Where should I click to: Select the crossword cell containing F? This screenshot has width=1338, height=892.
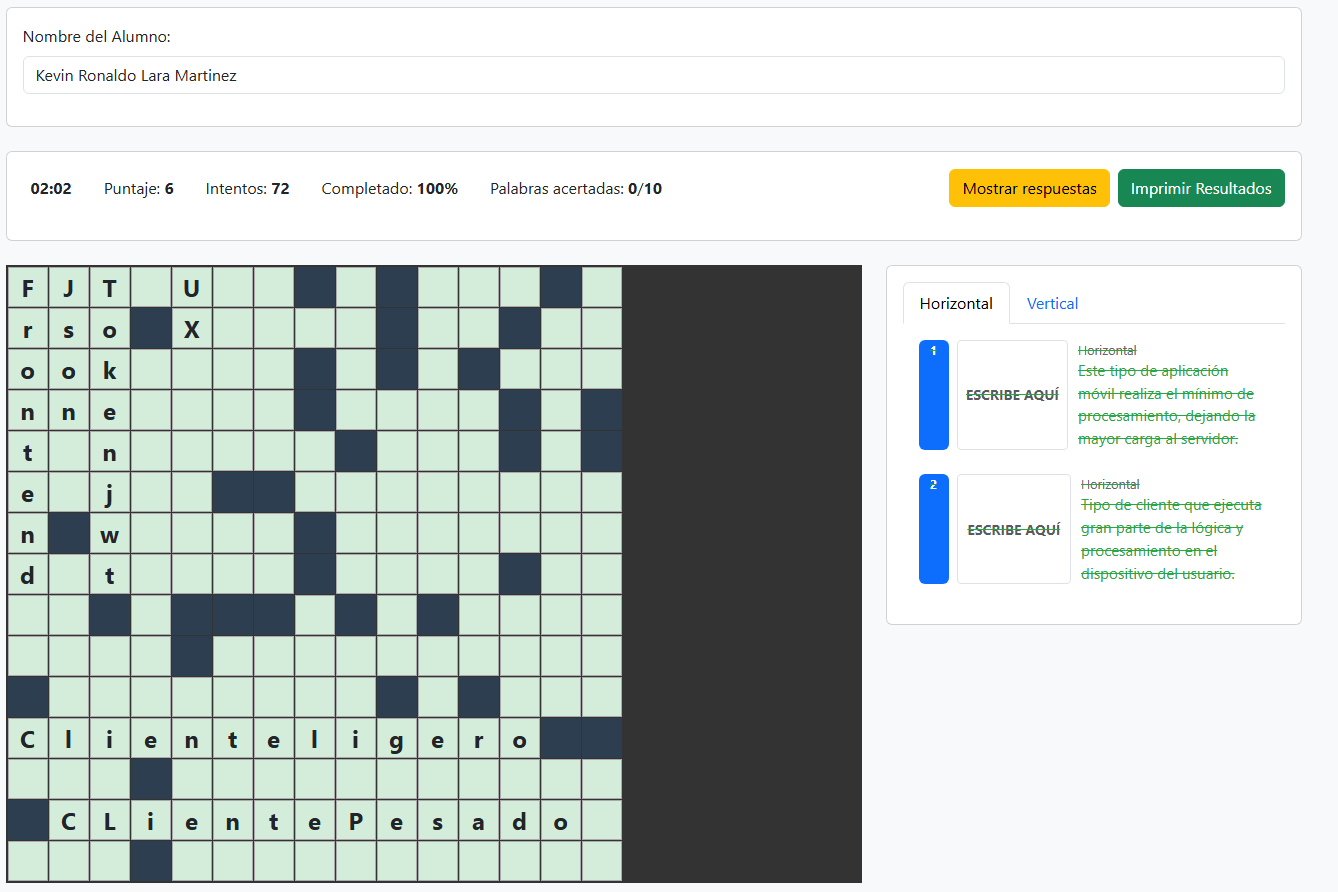28,287
